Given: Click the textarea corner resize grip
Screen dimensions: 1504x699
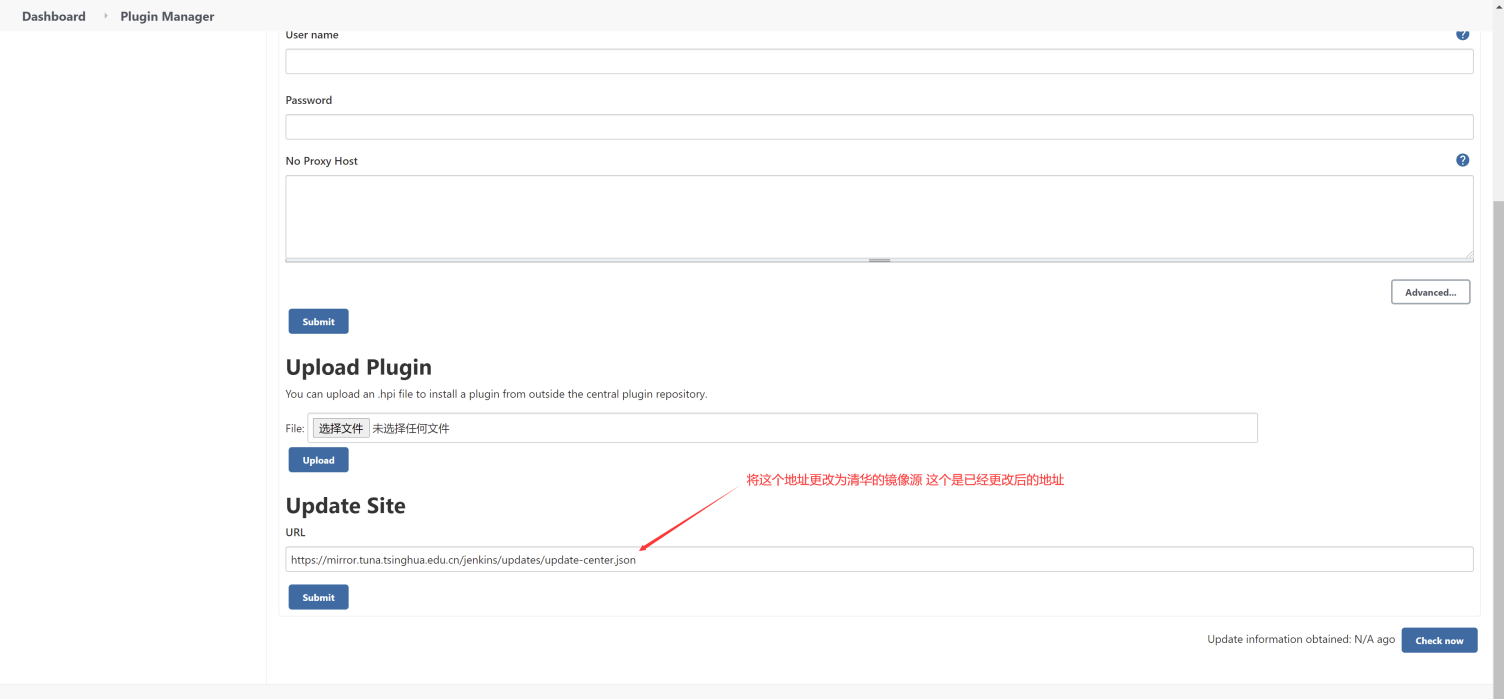Looking at the screenshot, I should pos(1468,254).
